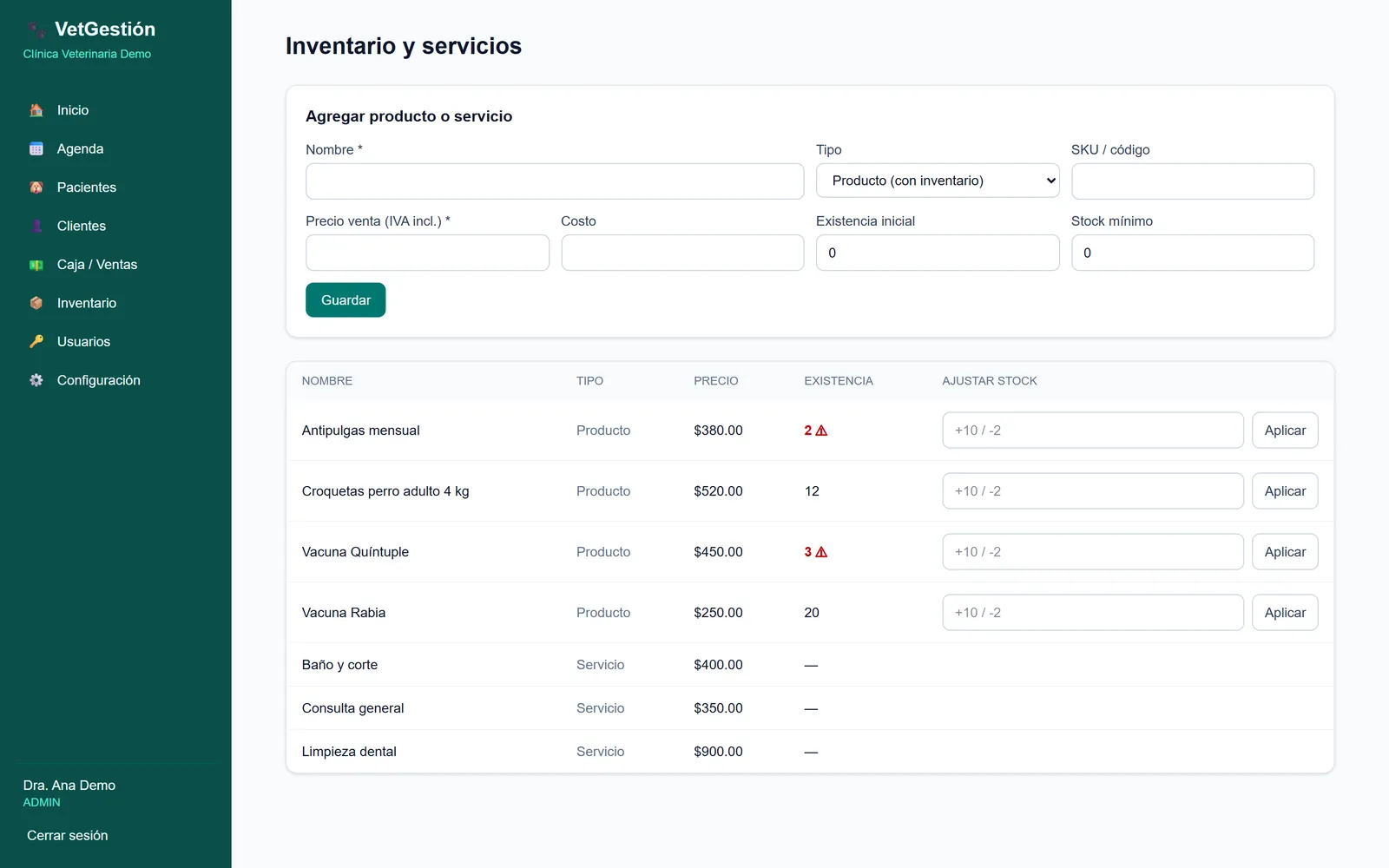Save the new product with Guardar
This screenshot has height=868, width=1389.
pyautogui.click(x=346, y=300)
